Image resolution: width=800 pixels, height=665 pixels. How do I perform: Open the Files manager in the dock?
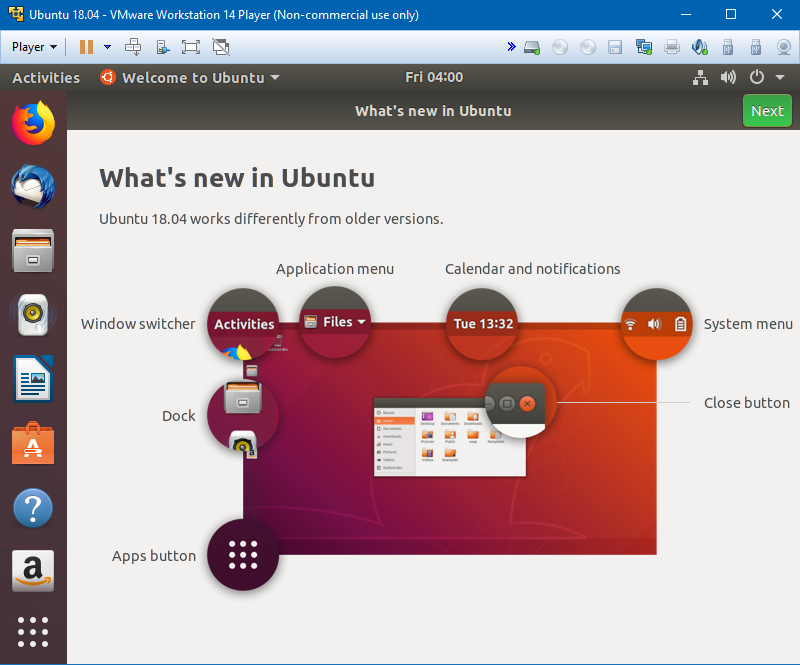pyautogui.click(x=33, y=250)
